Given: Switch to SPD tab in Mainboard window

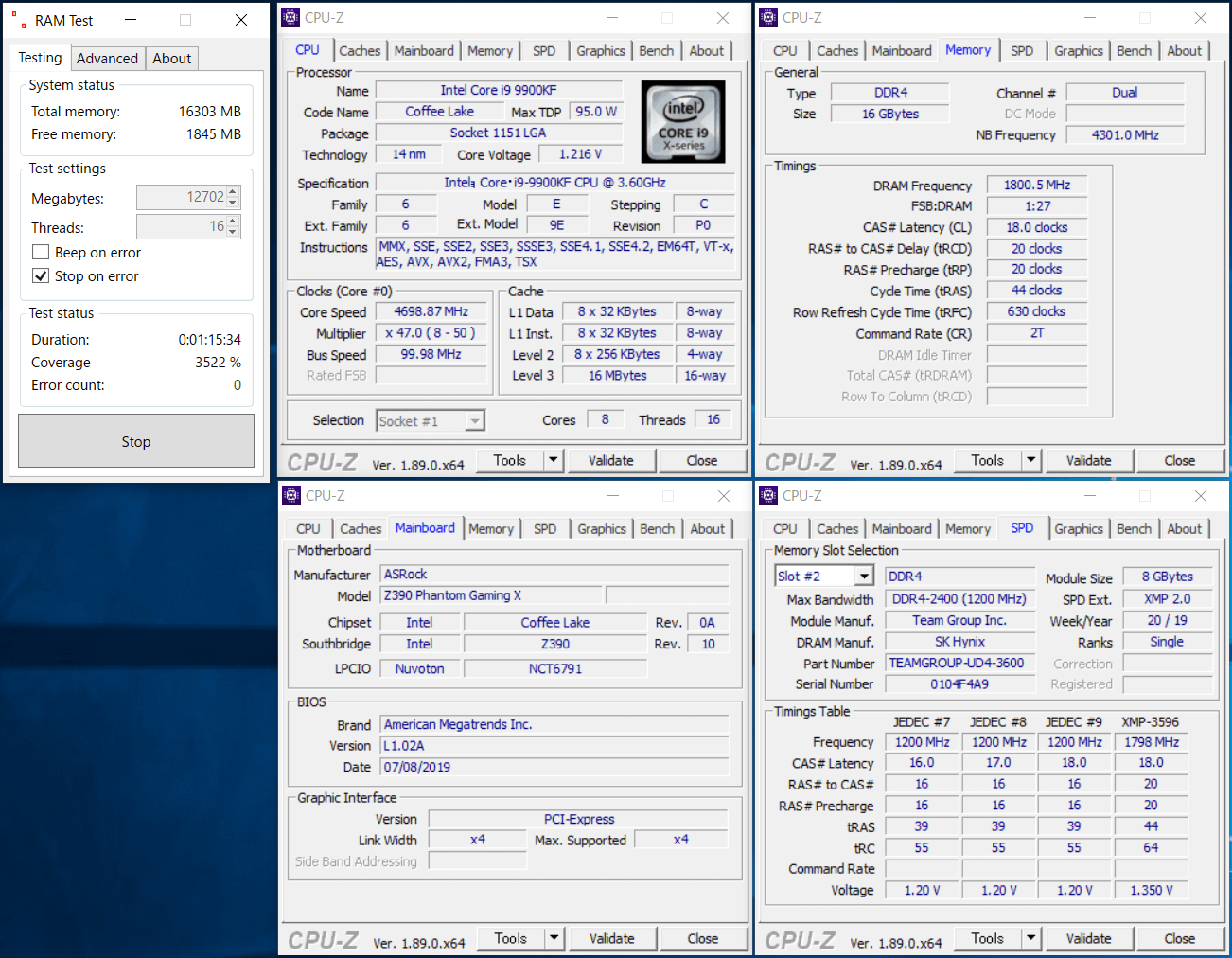Looking at the screenshot, I should coord(545,529).
